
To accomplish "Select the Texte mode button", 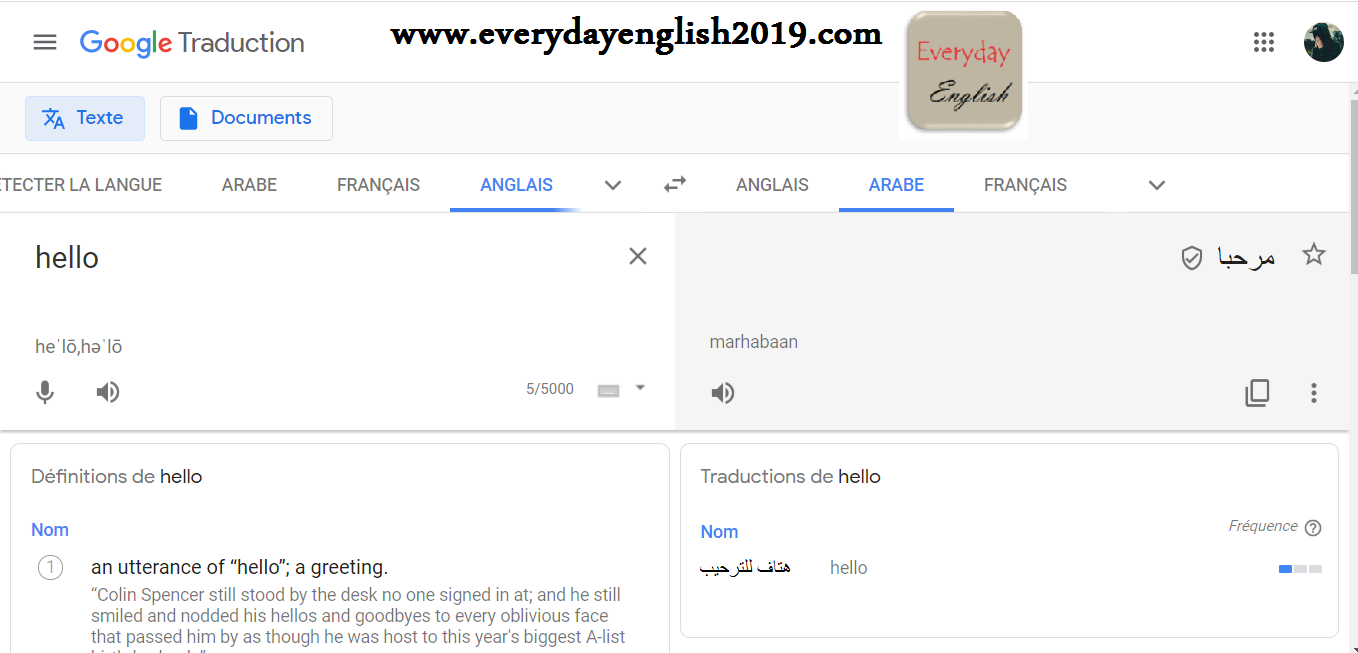I will (x=85, y=118).
